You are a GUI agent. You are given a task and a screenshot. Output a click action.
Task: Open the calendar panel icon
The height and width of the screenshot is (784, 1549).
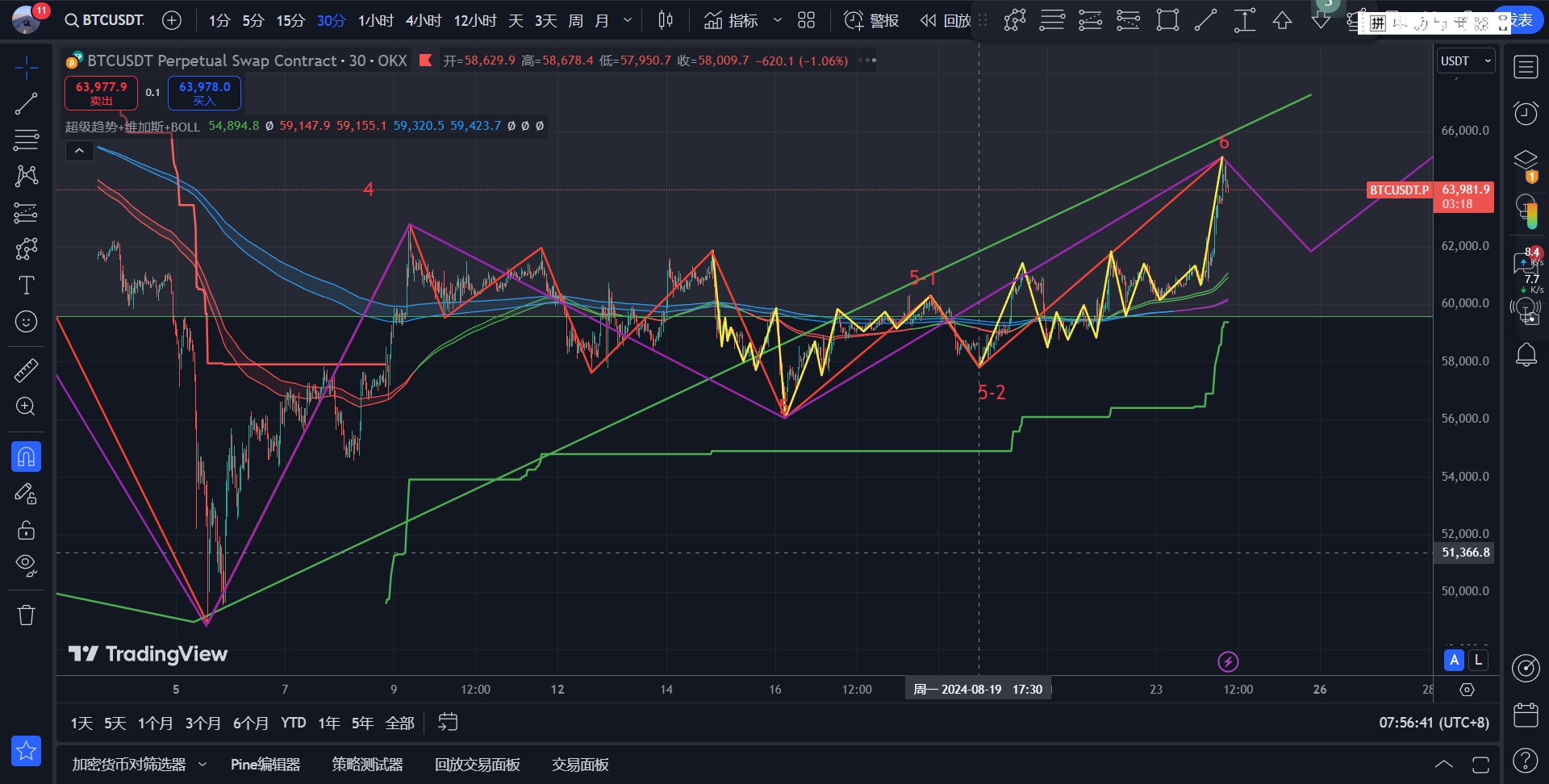tap(1526, 715)
